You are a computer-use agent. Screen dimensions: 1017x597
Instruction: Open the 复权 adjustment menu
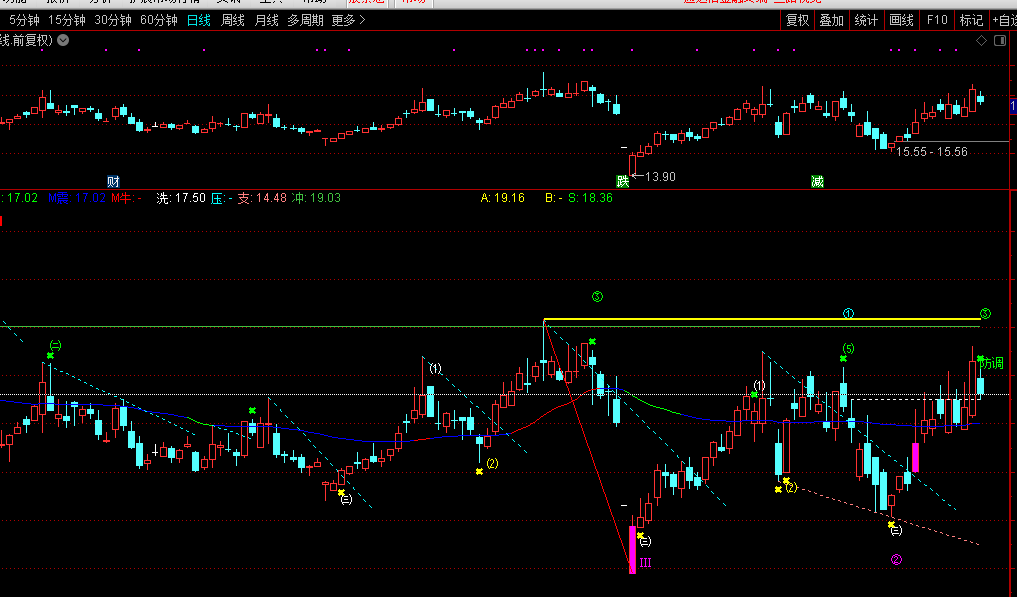tap(797, 20)
